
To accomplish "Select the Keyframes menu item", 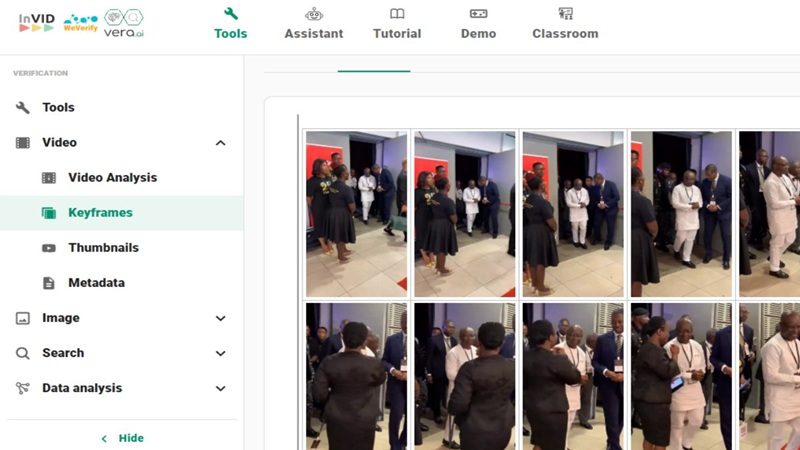I will (121, 213).
